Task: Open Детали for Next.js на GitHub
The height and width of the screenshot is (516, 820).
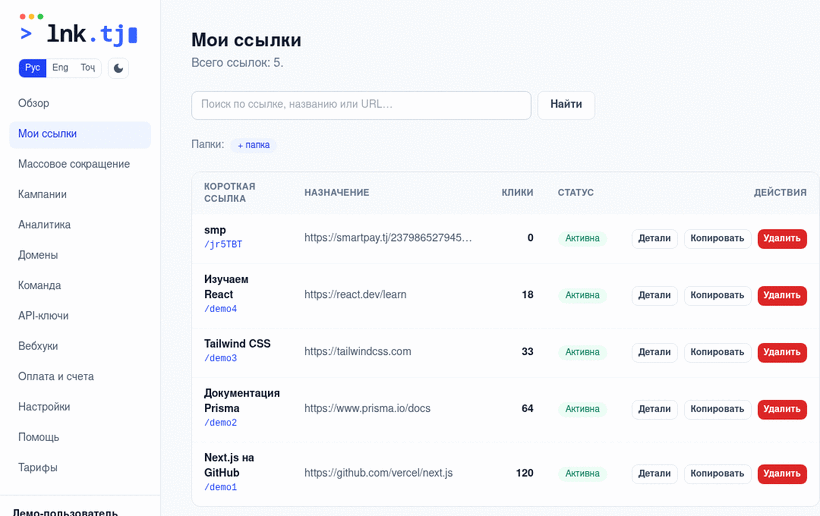Action: [x=654, y=474]
